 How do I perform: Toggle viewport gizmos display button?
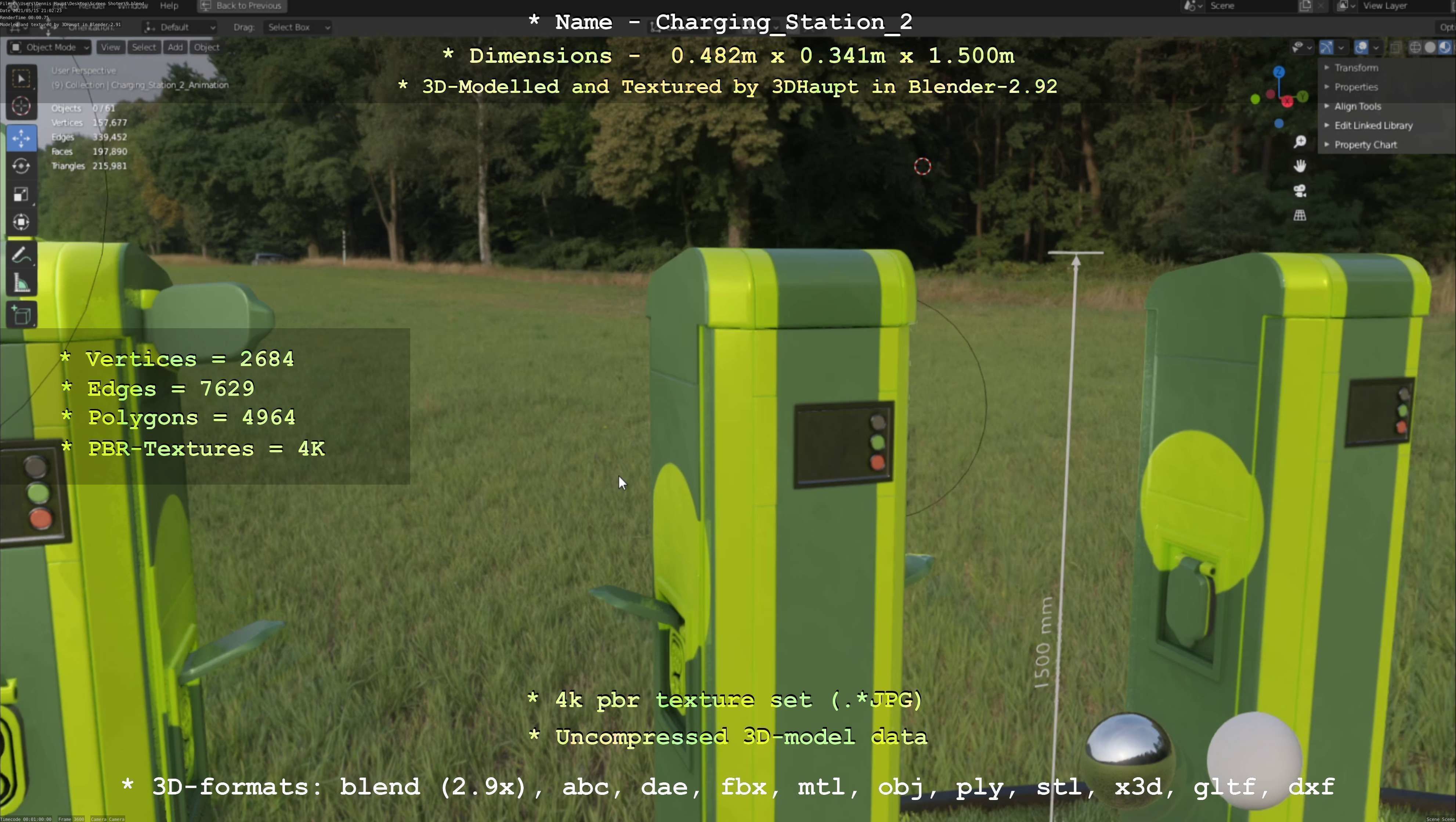pyautogui.click(x=1326, y=47)
